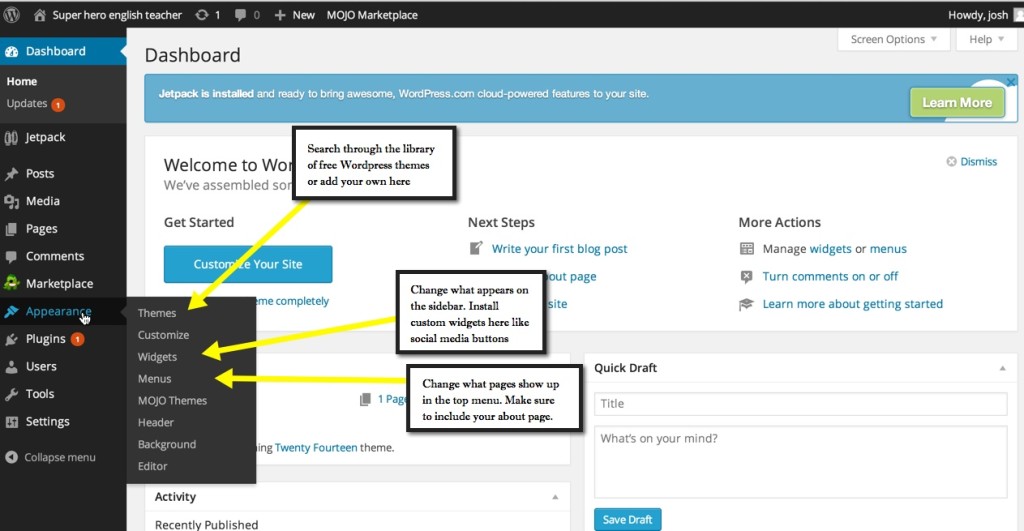
Task: Click the Dismiss welcome panel link
Action: click(978, 161)
